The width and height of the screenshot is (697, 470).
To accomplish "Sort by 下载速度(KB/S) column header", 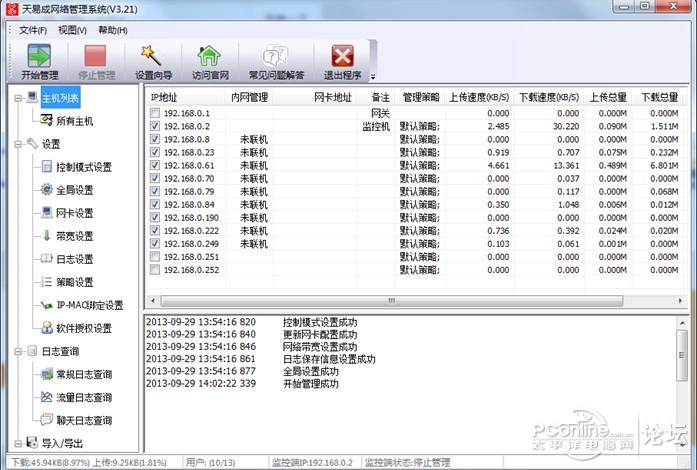I will [x=549, y=97].
